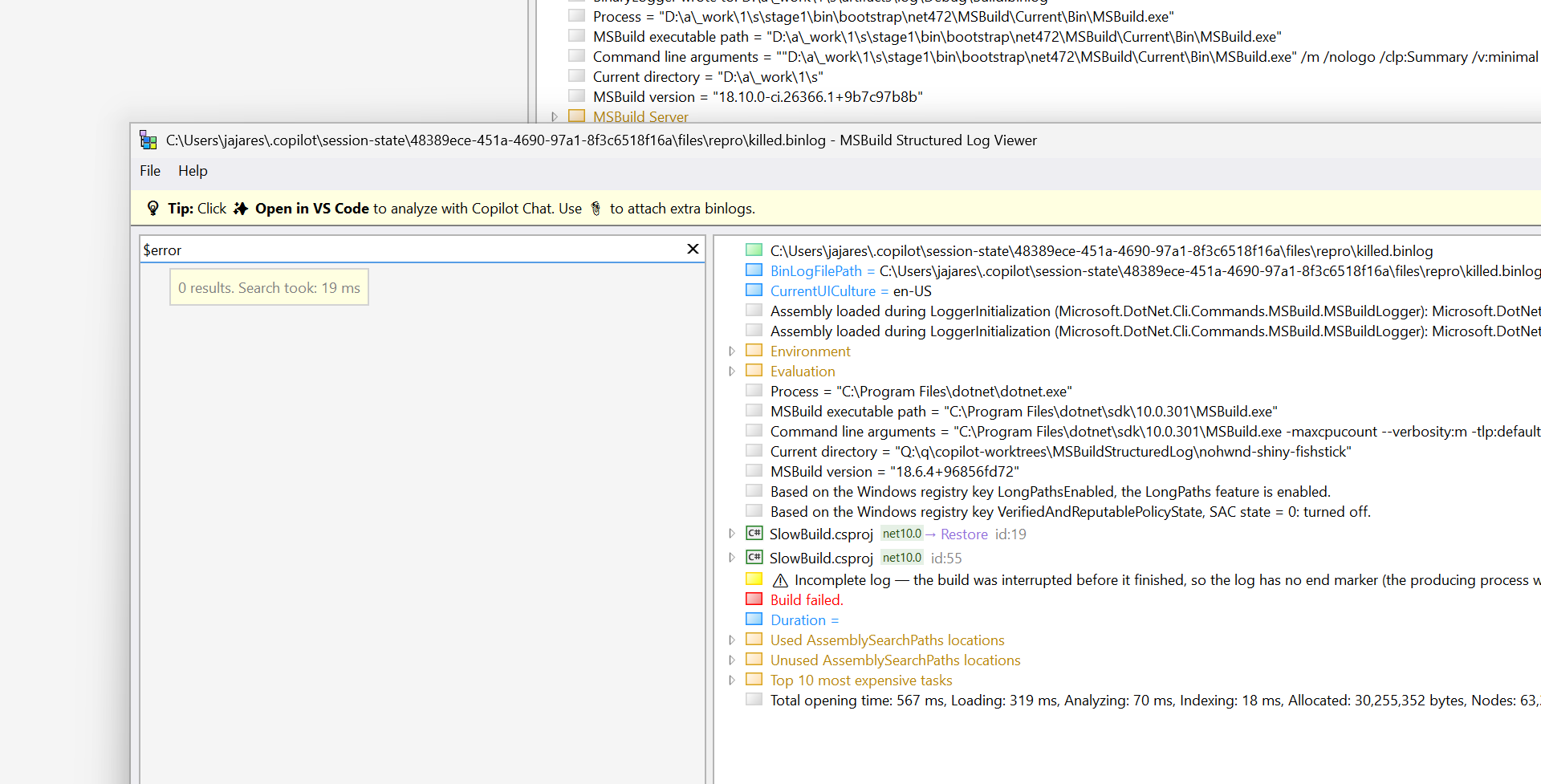Click the Structured Log Viewer app icon

point(148,140)
